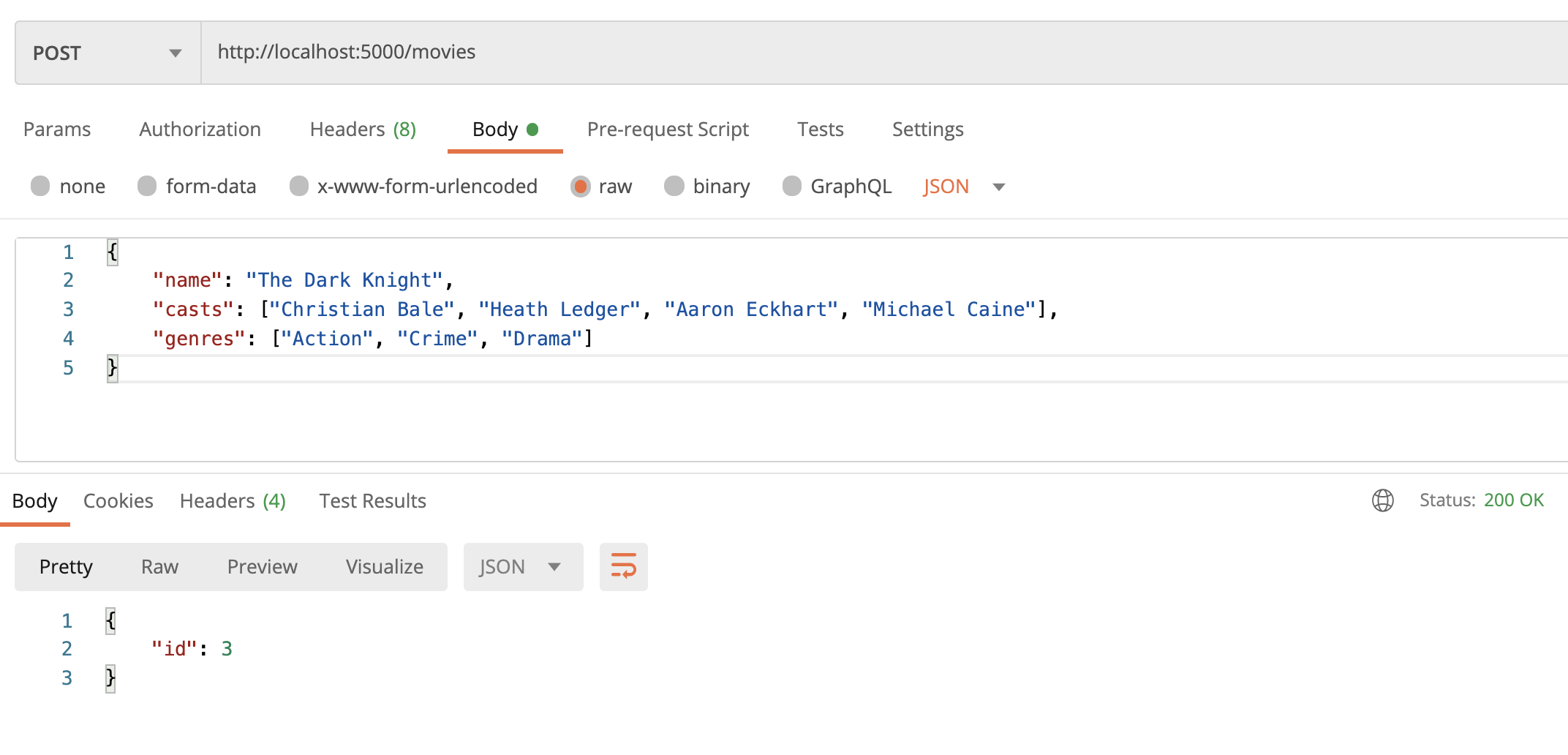
Task: Open the request Headers (8) tab
Action: point(363,129)
